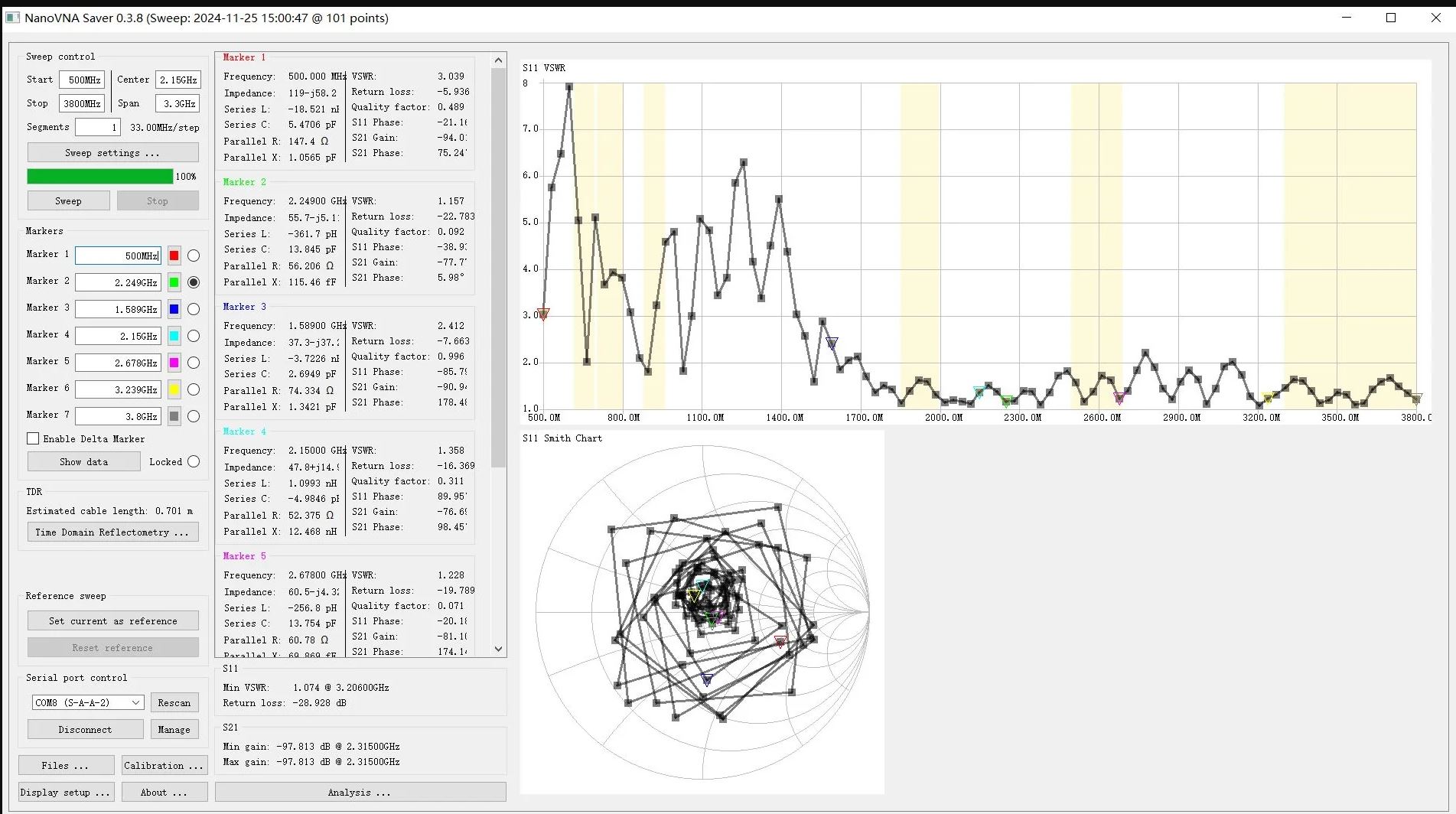Open the Files dialog

click(x=66, y=766)
